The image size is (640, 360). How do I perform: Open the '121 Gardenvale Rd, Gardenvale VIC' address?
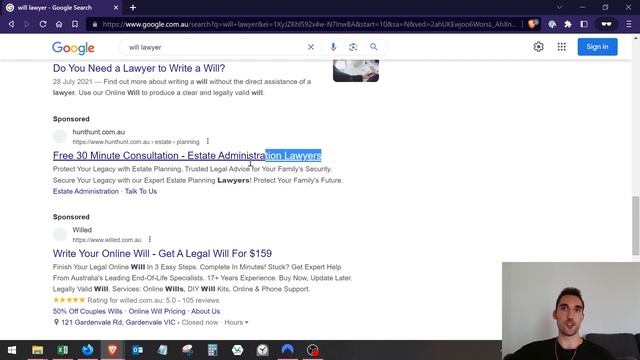point(118,322)
